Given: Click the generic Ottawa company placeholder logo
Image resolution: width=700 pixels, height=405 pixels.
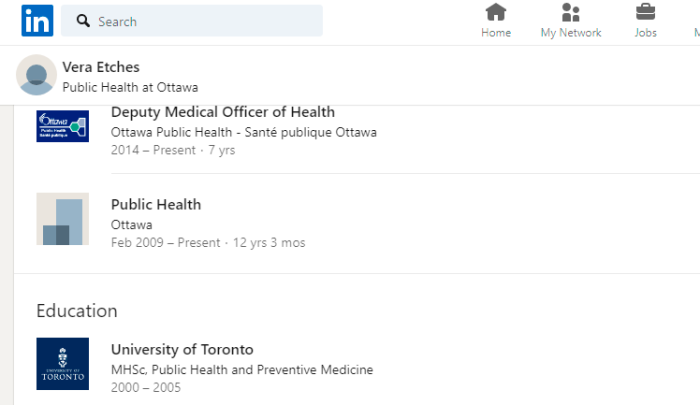Looking at the screenshot, I should tap(62, 219).
